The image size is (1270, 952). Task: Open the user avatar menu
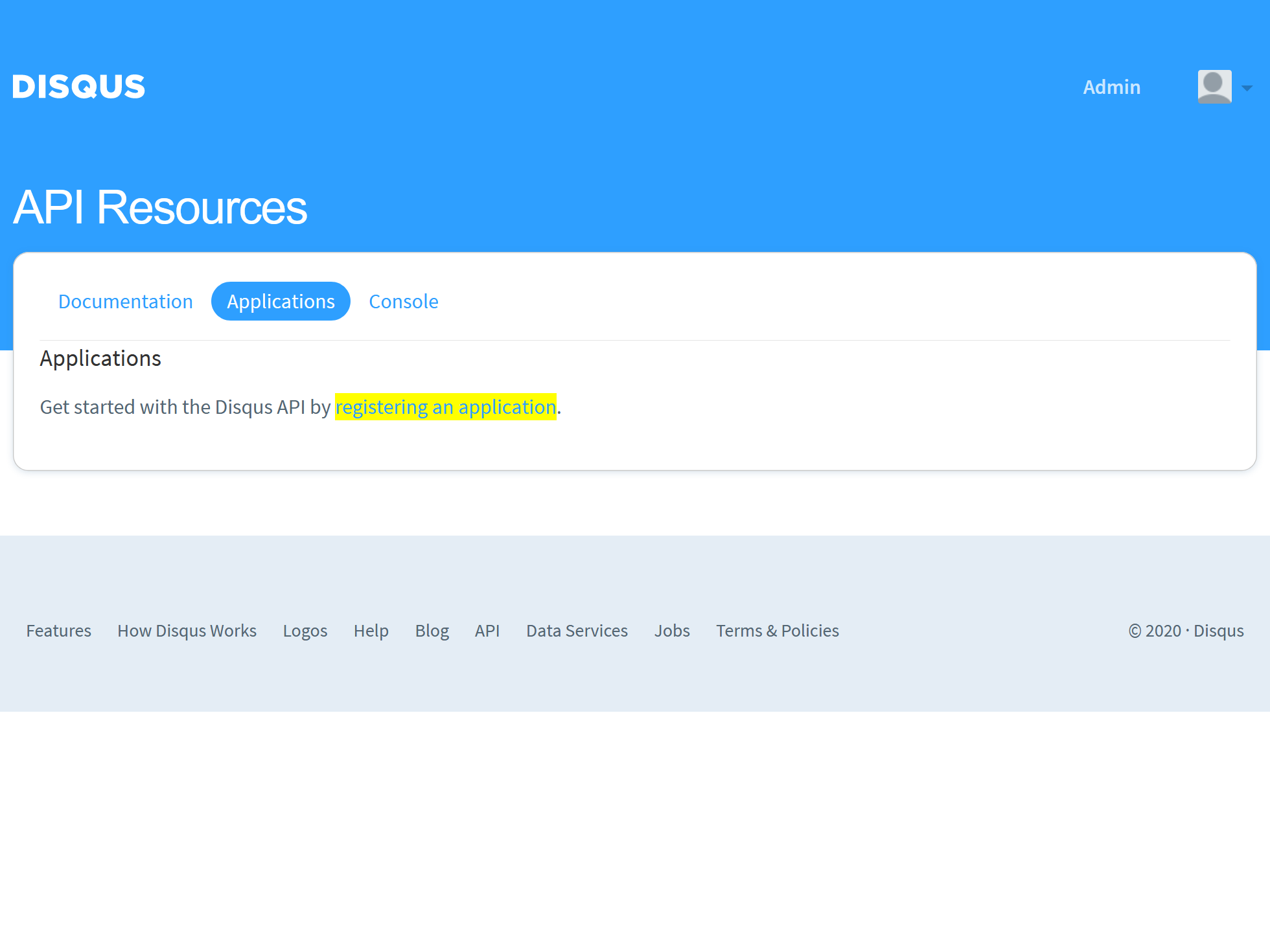click(1214, 87)
